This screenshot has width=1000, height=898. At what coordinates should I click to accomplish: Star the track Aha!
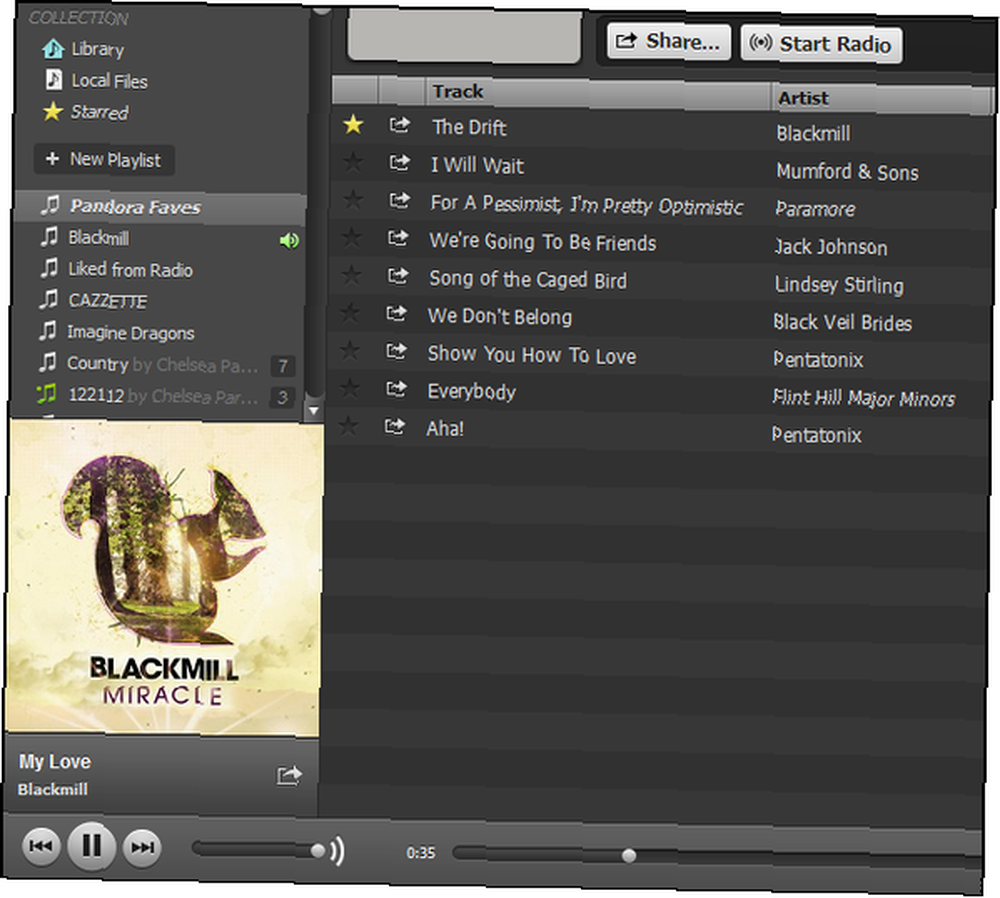pos(348,425)
